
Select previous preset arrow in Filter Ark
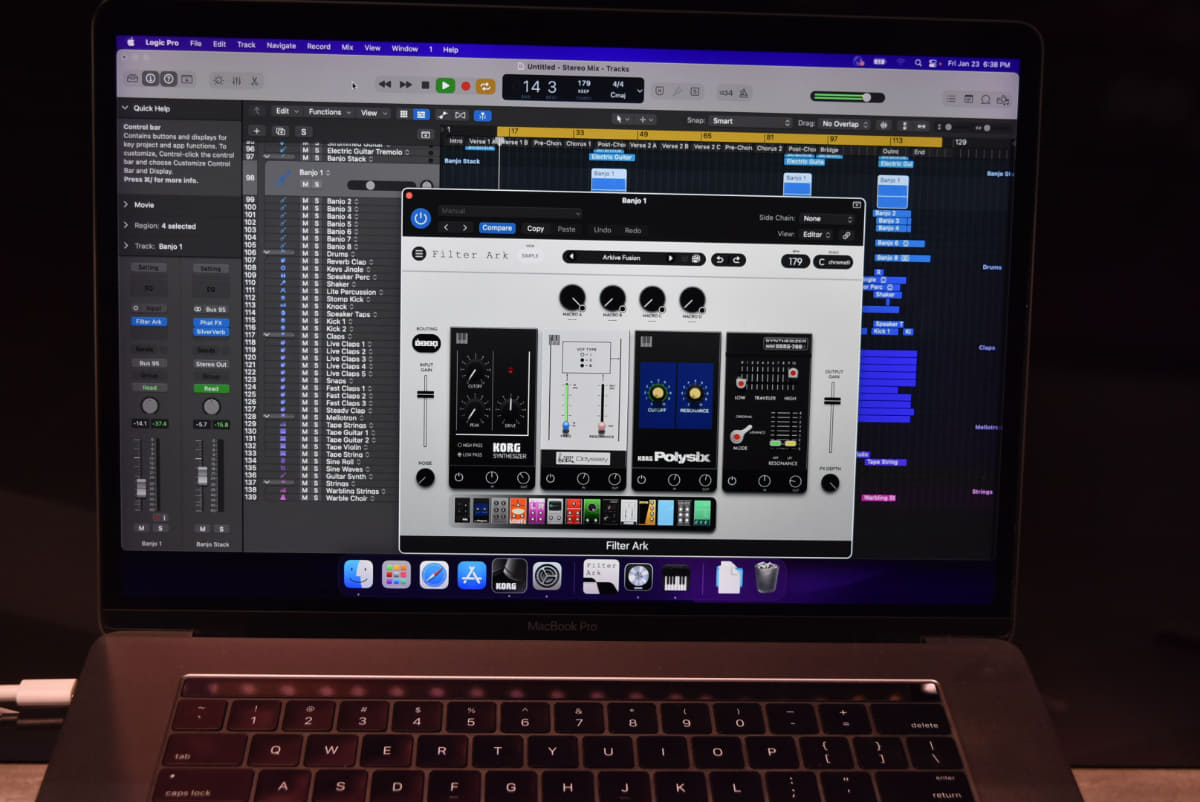tap(571, 257)
